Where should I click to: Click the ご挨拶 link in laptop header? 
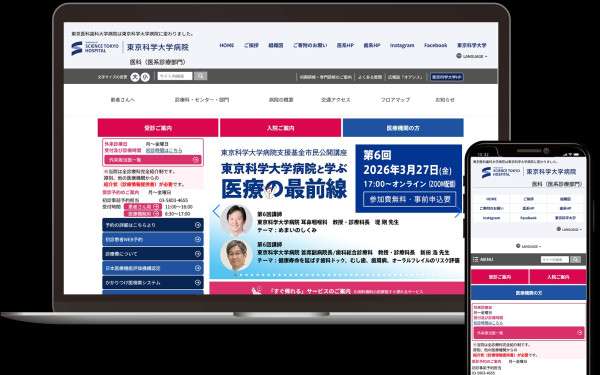click(251, 45)
